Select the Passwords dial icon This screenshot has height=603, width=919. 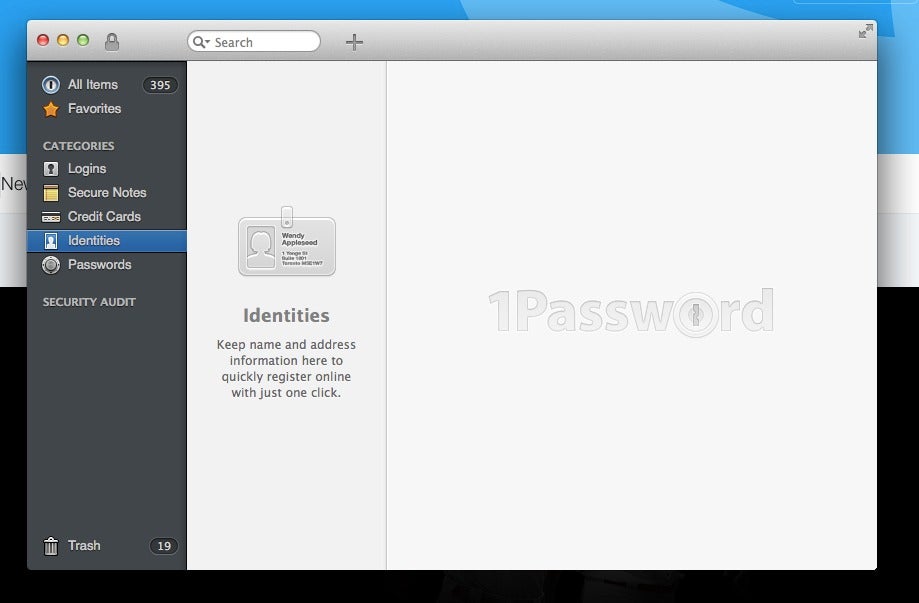(51, 265)
